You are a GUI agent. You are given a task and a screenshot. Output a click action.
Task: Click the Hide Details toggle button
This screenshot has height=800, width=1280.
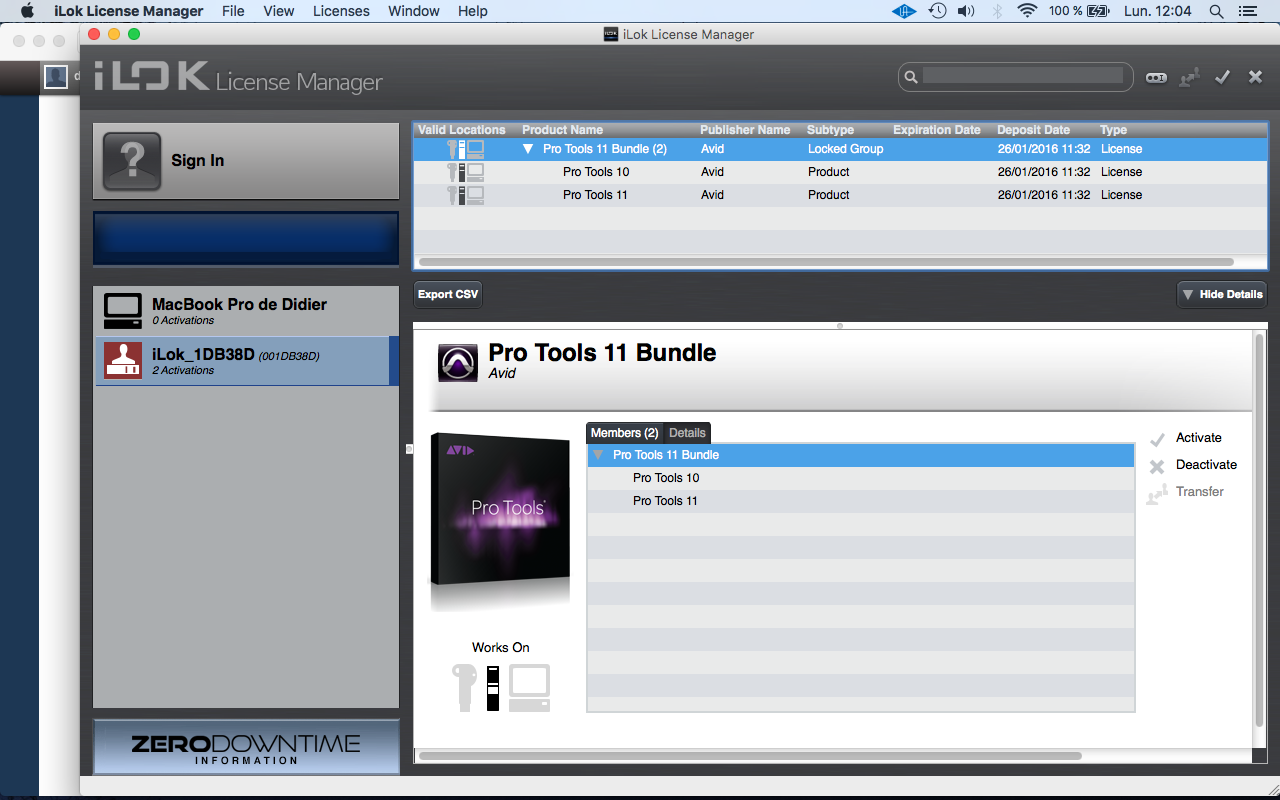pyautogui.click(x=1222, y=295)
